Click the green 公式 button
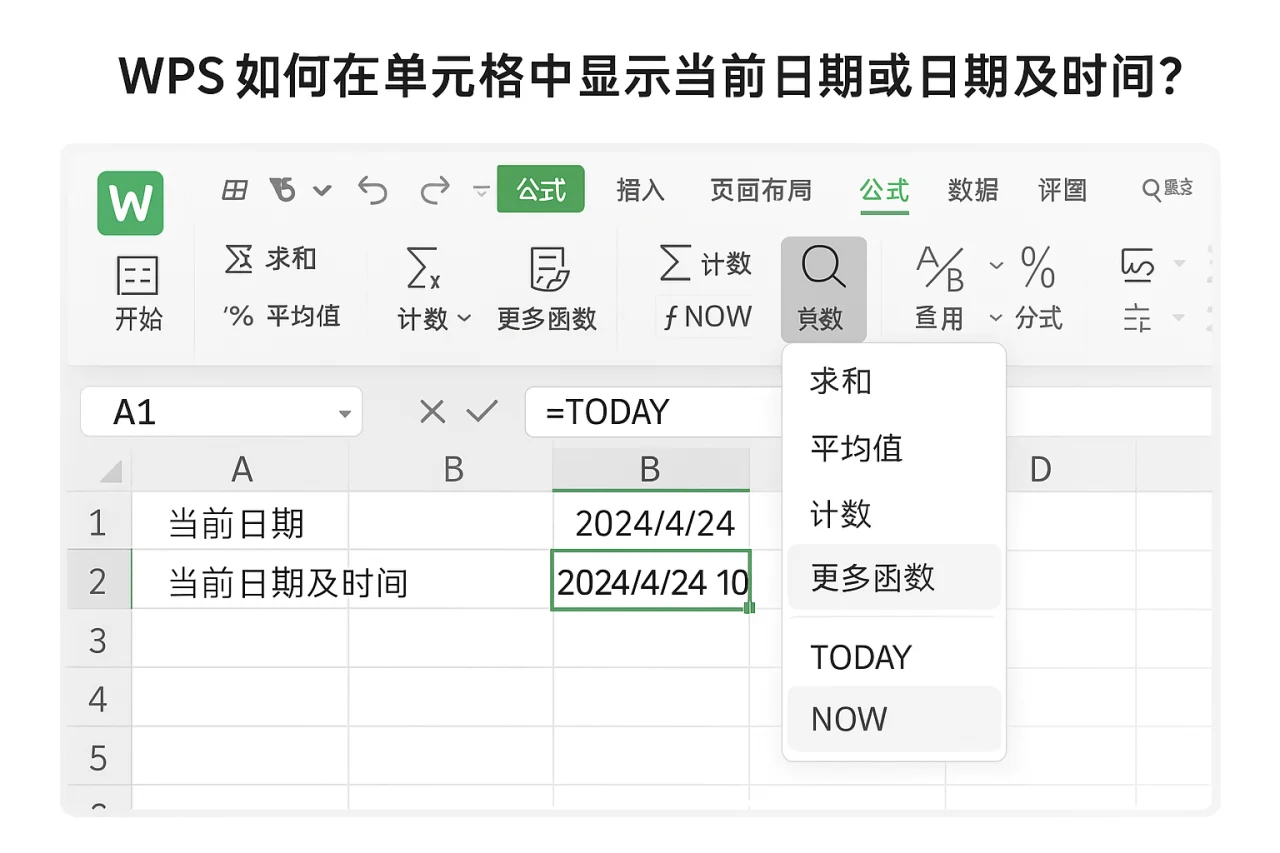1280x853 pixels. coord(540,188)
